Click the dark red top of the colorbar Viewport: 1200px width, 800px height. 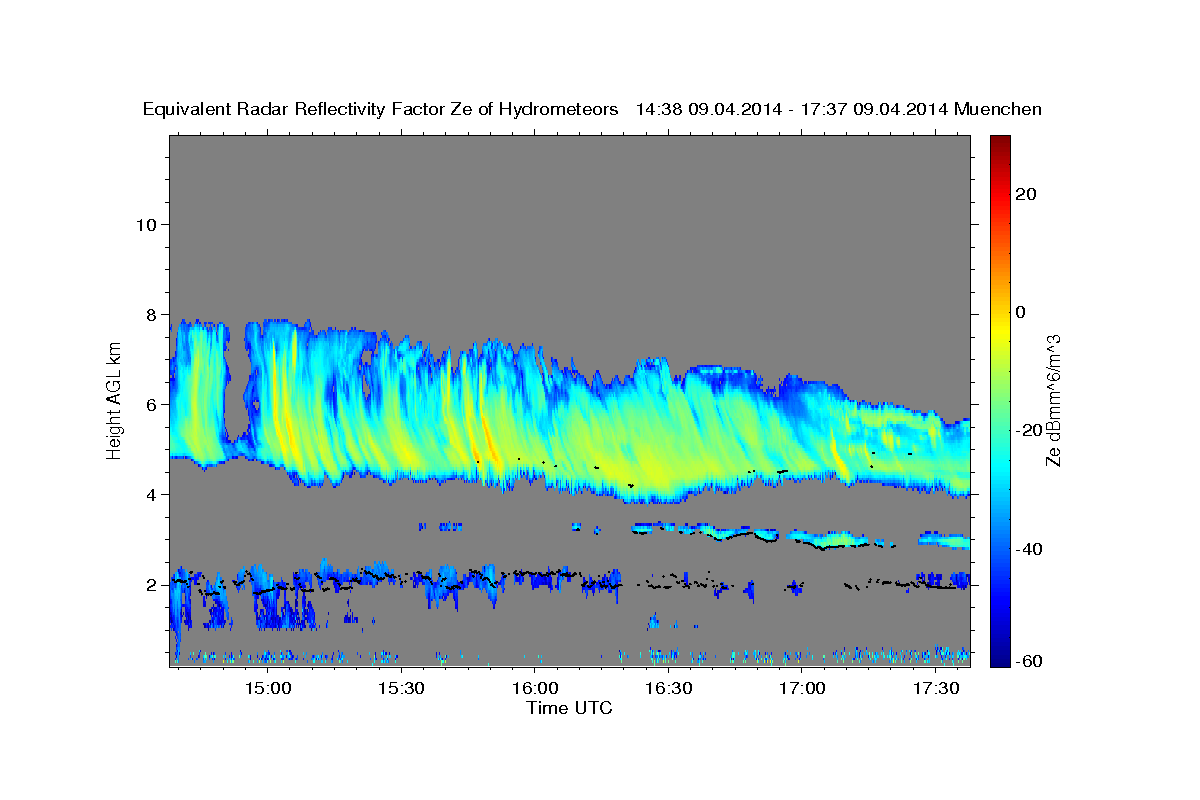tap(1000, 142)
